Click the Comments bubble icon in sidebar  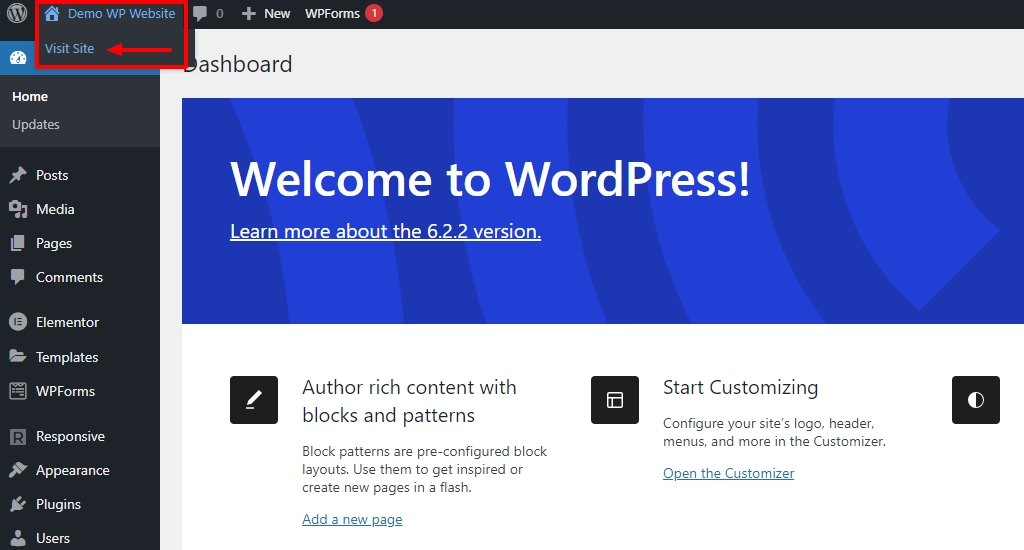pyautogui.click(x=18, y=277)
